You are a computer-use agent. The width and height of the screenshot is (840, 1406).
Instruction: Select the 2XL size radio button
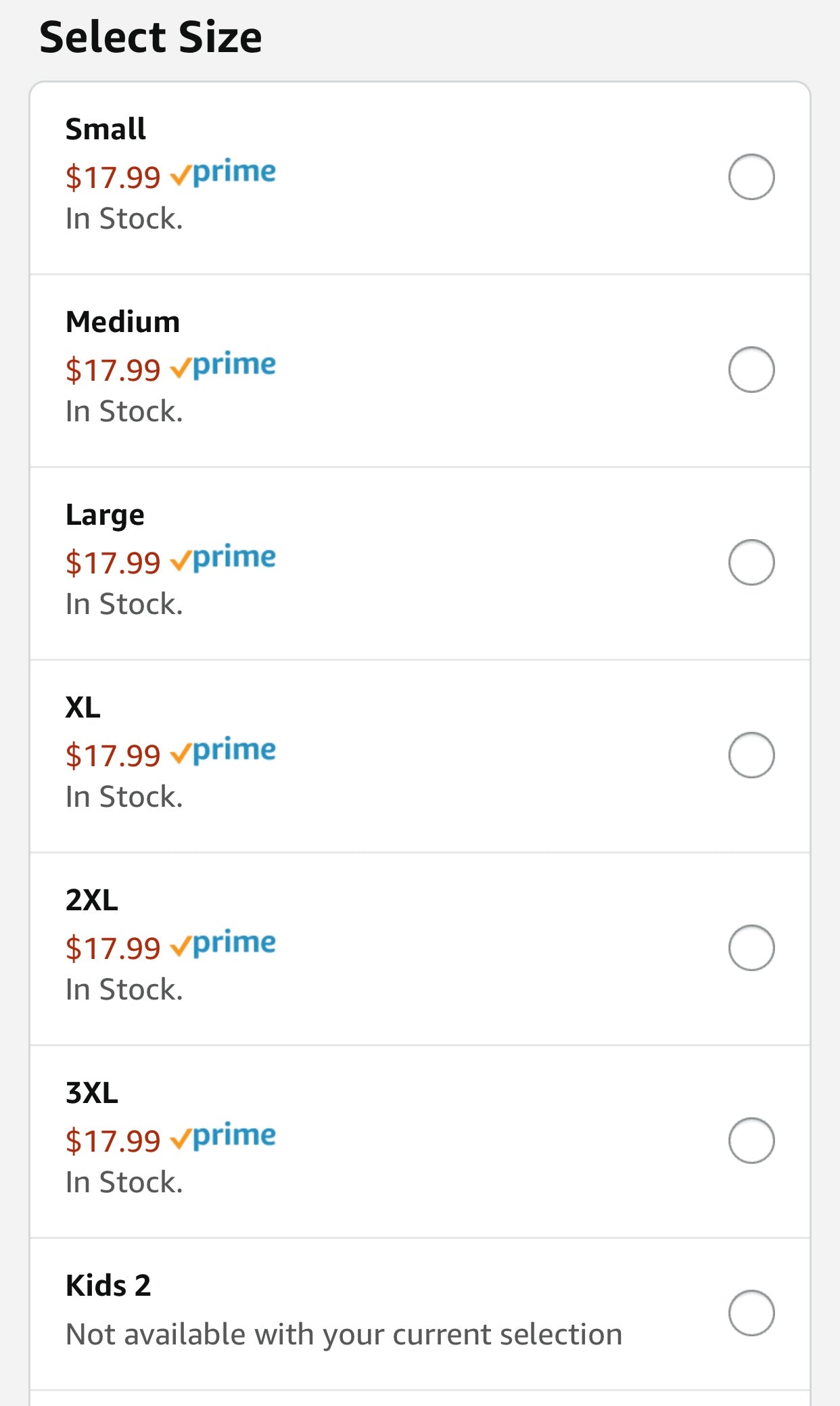751,948
